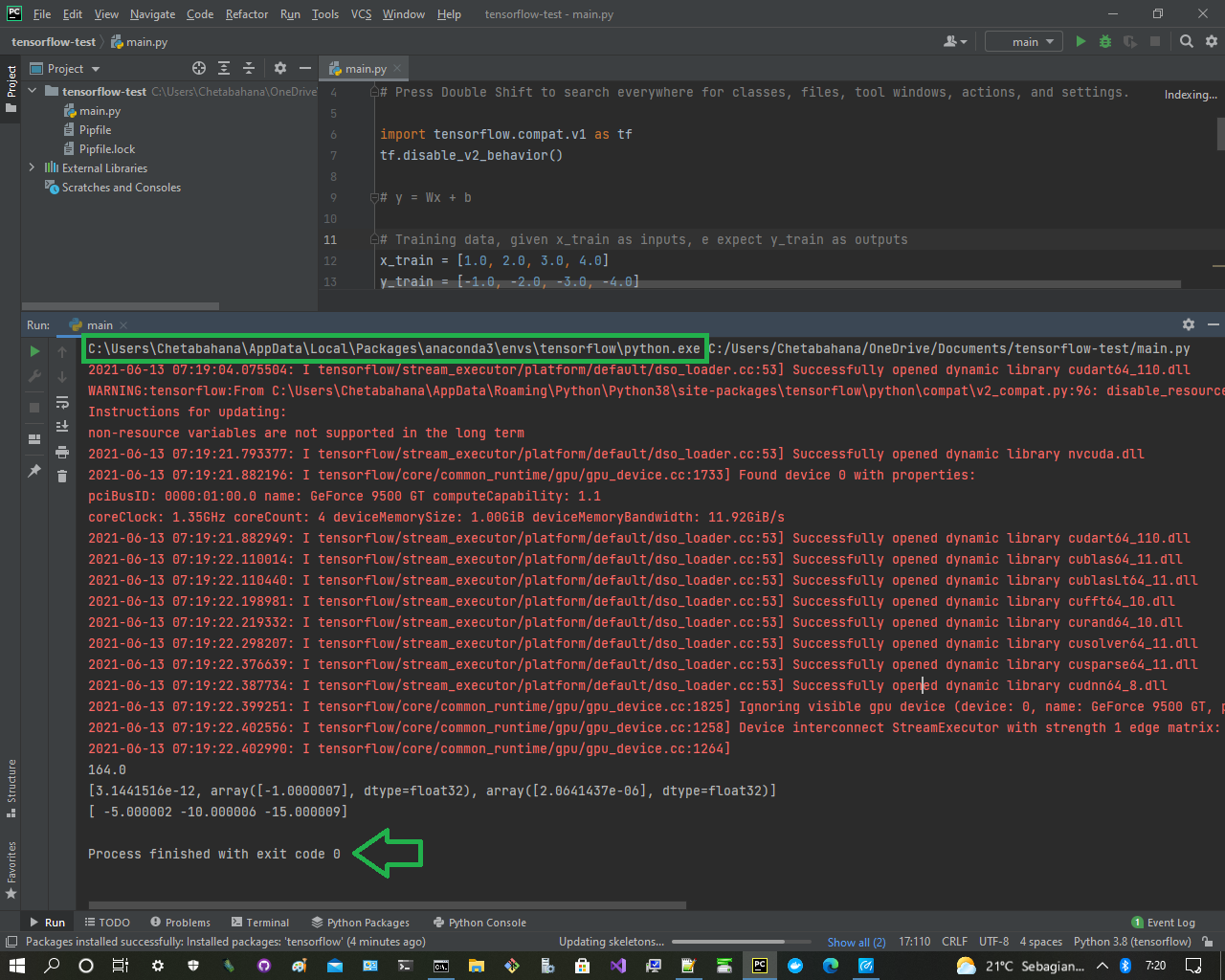
Task: Open IDE settings gear in top toolbar
Action: pos(1212,41)
